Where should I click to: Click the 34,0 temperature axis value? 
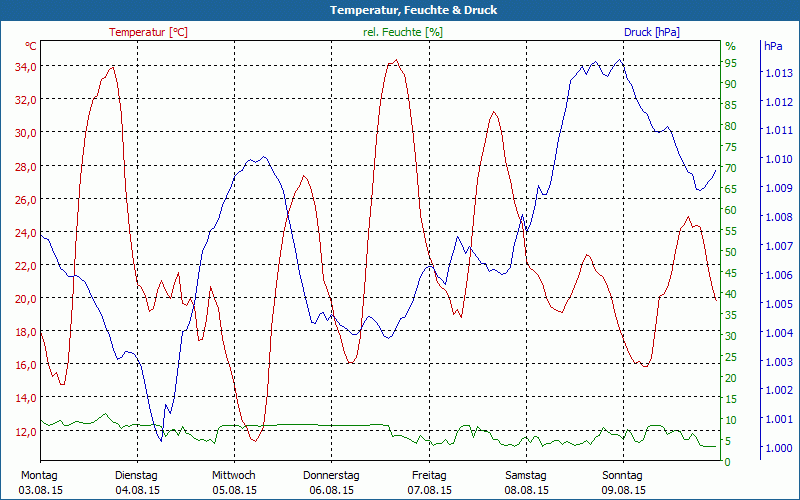click(x=26, y=66)
